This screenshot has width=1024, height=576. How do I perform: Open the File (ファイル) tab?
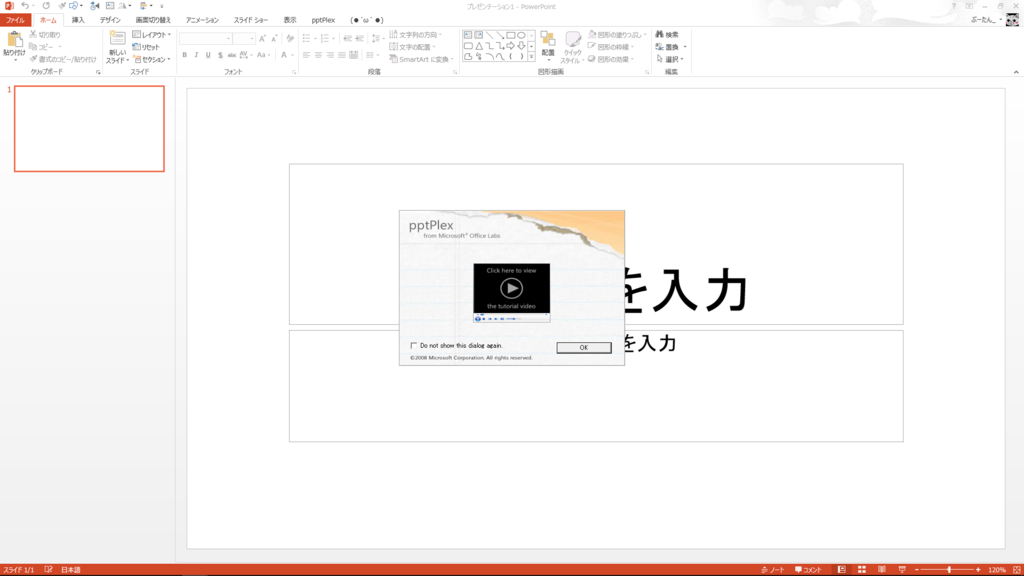[x=15, y=20]
